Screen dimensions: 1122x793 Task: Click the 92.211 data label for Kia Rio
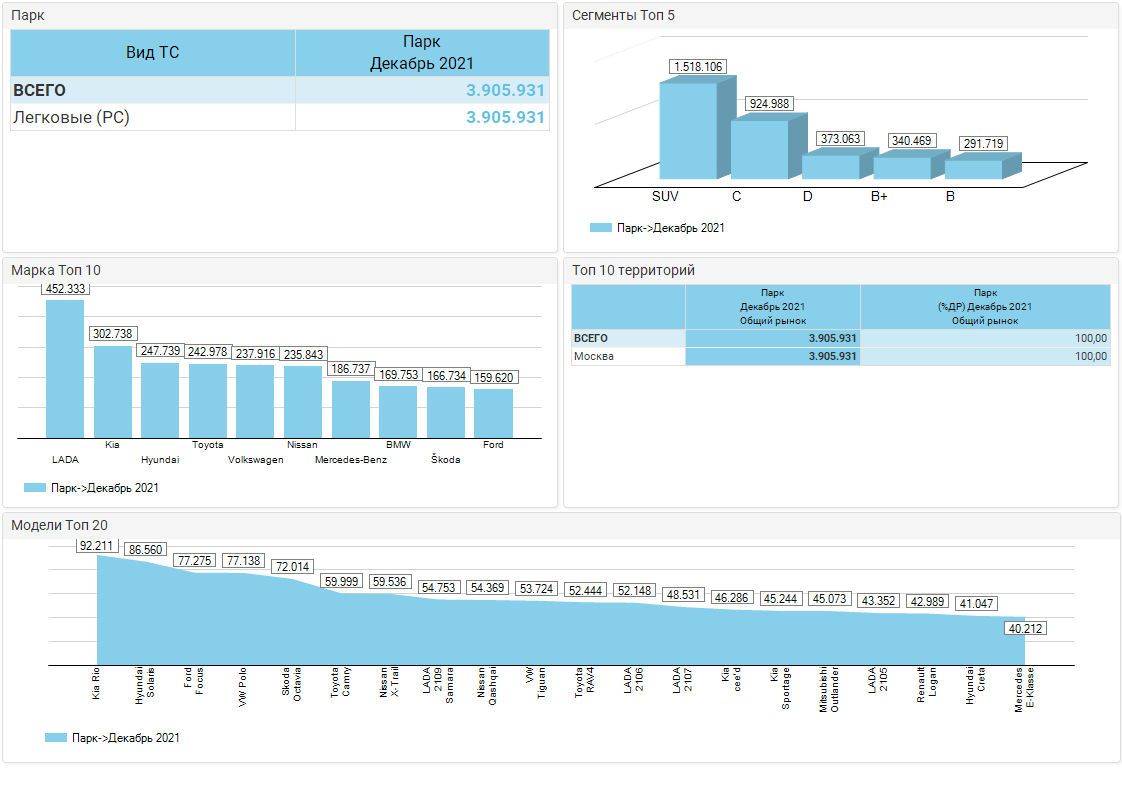pos(97,546)
